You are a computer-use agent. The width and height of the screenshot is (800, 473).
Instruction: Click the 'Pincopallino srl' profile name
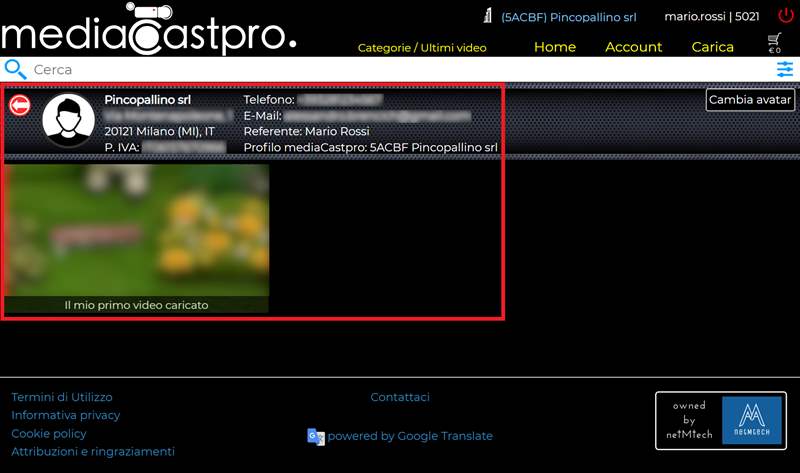tap(147, 99)
